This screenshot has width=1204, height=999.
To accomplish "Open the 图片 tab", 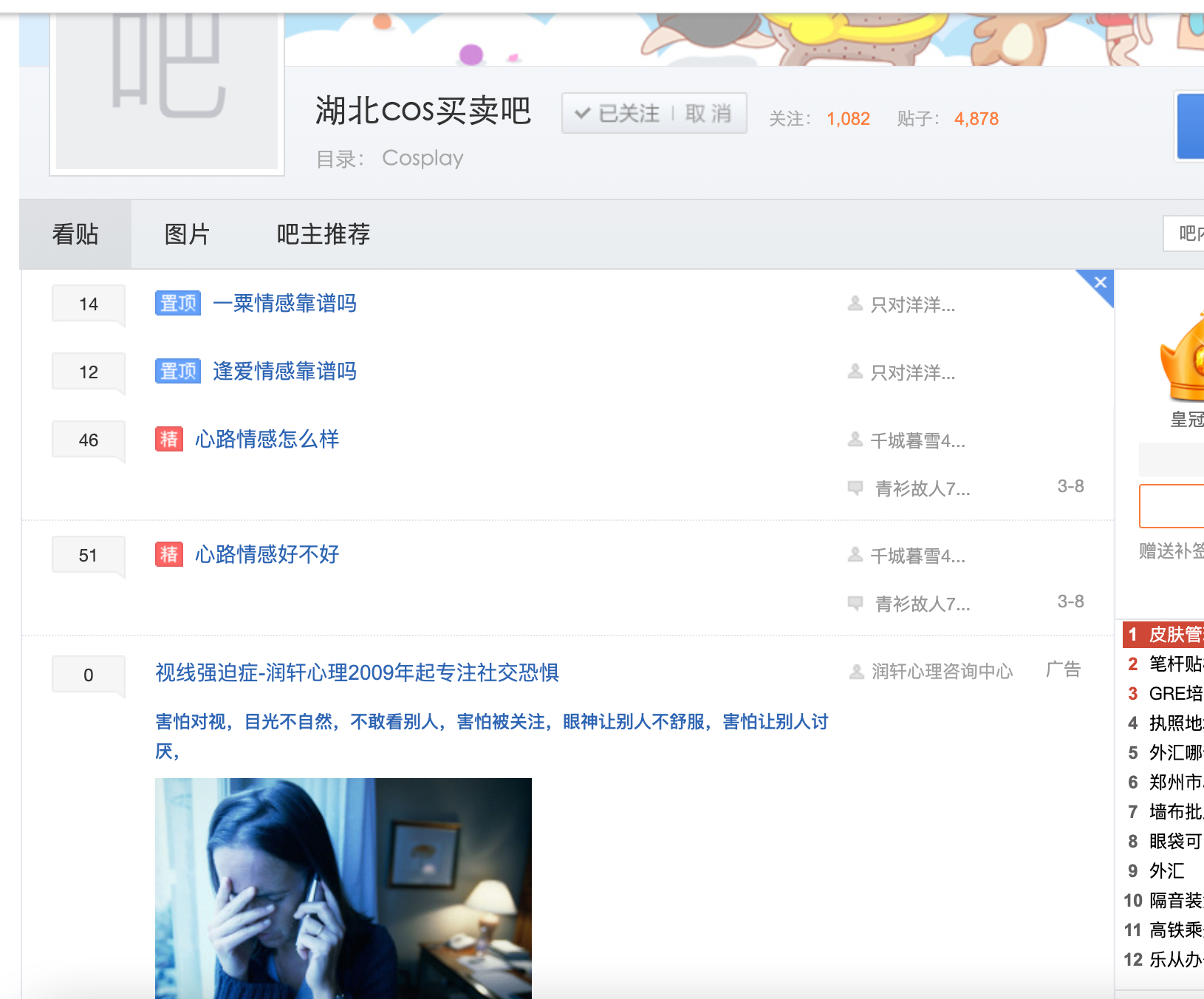I will pyautogui.click(x=187, y=234).
